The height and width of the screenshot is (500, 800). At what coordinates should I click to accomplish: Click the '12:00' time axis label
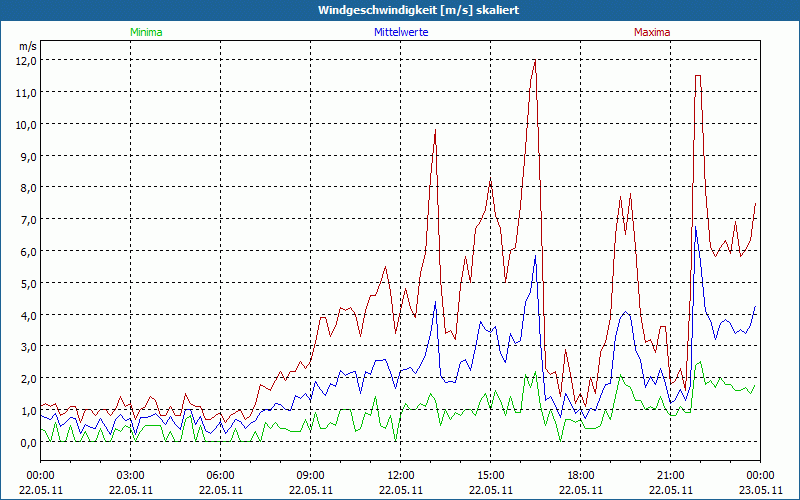(x=401, y=476)
